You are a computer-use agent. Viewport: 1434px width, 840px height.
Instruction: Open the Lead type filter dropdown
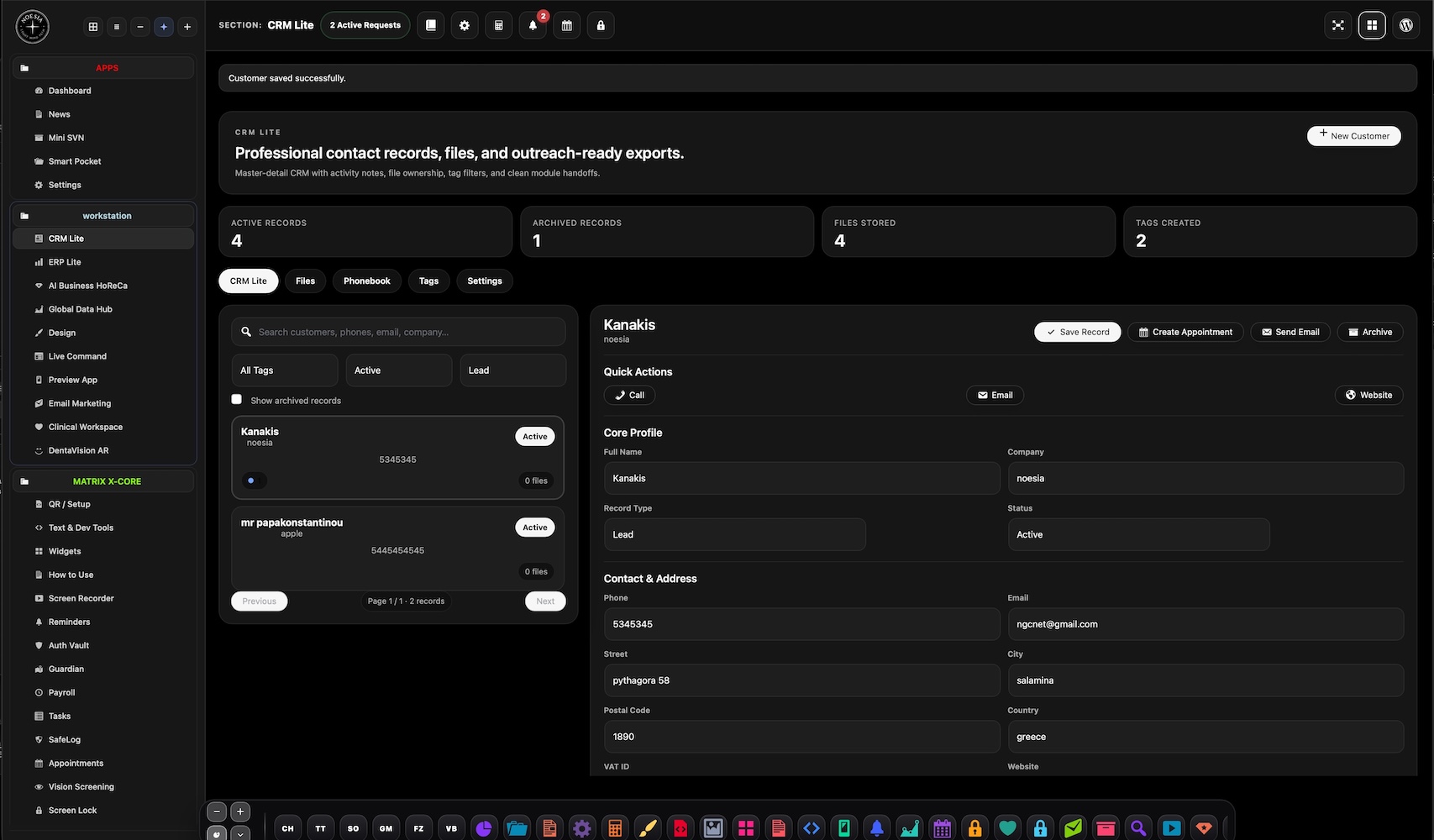tap(513, 370)
